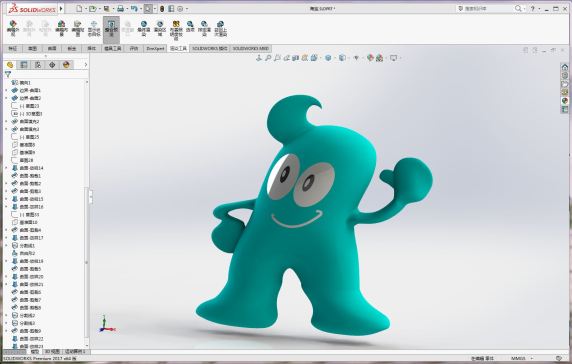Expand the SOLIDWORKS menu arrow beside logo

[61, 8]
